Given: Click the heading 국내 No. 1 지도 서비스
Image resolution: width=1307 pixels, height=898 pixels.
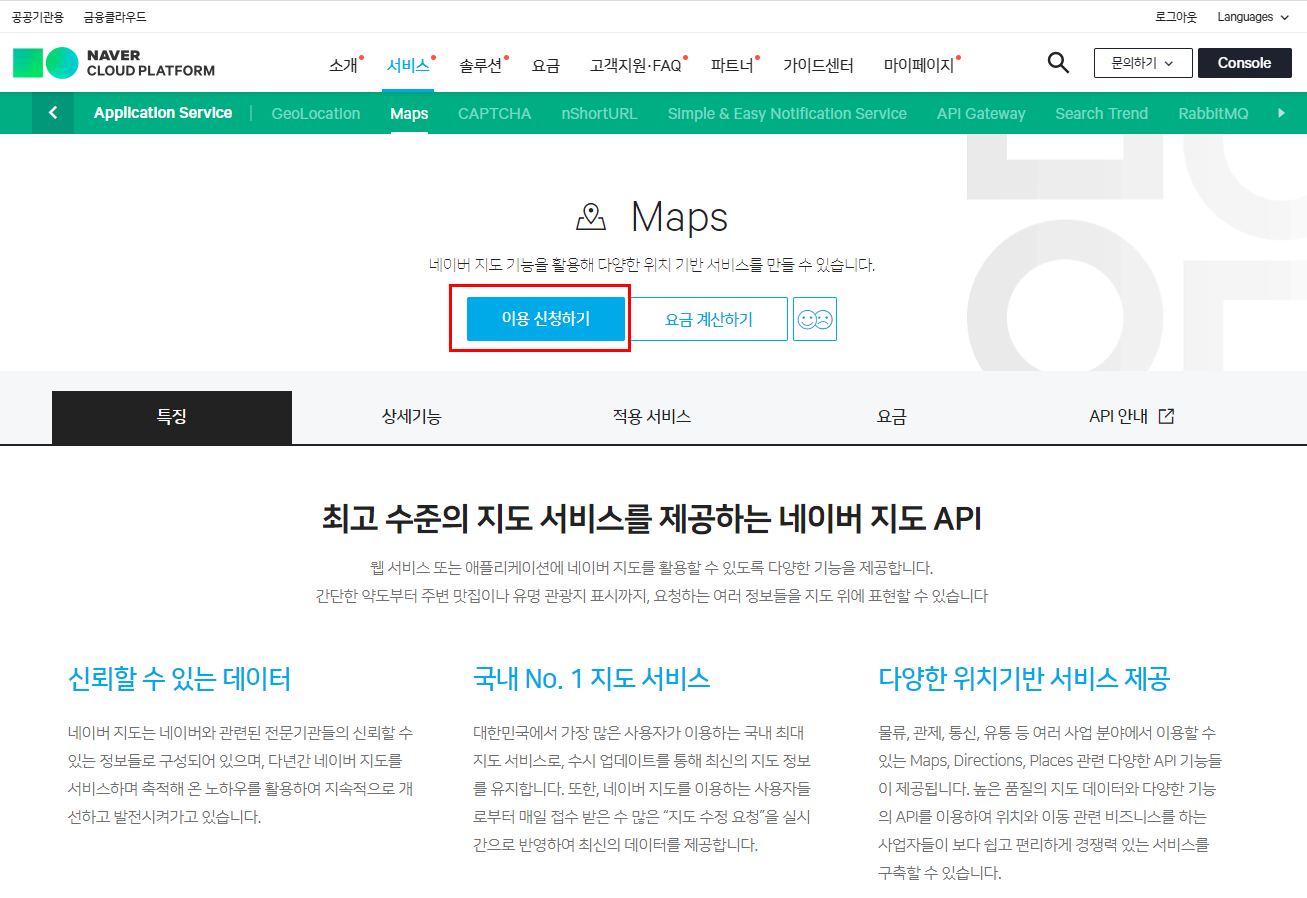Looking at the screenshot, I should coord(592,679).
